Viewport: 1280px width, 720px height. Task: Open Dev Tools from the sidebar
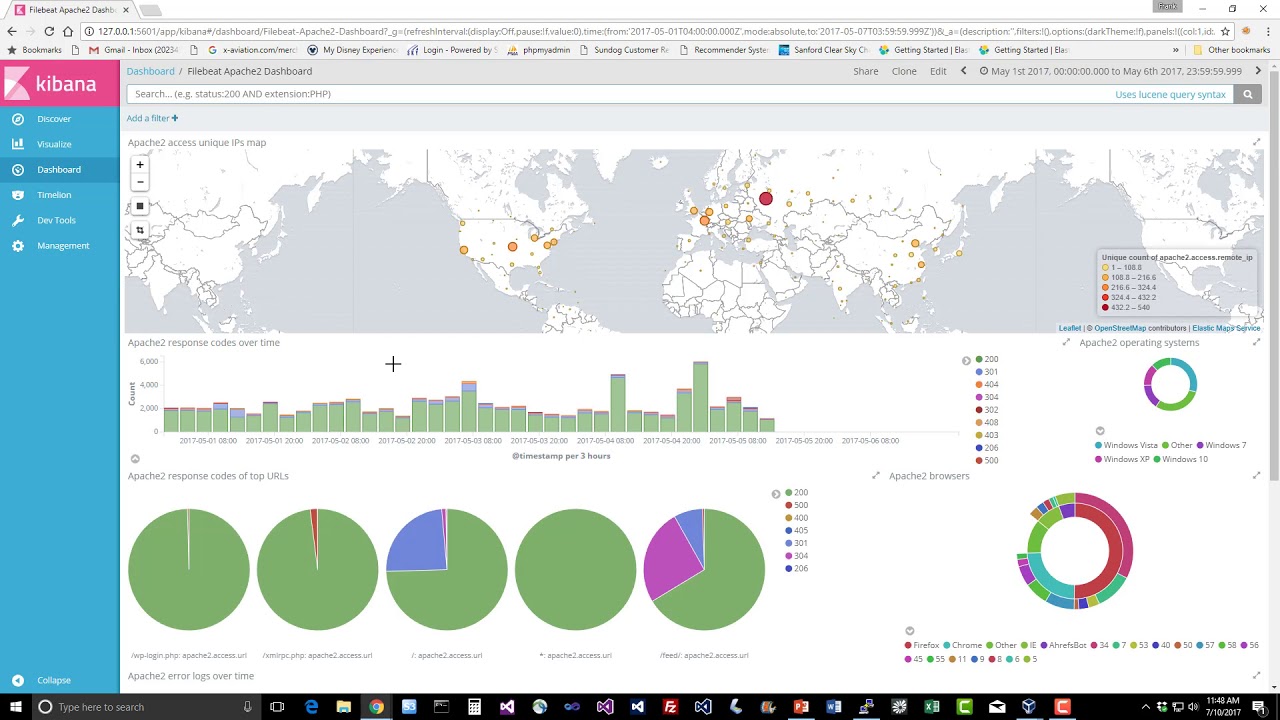[59, 220]
